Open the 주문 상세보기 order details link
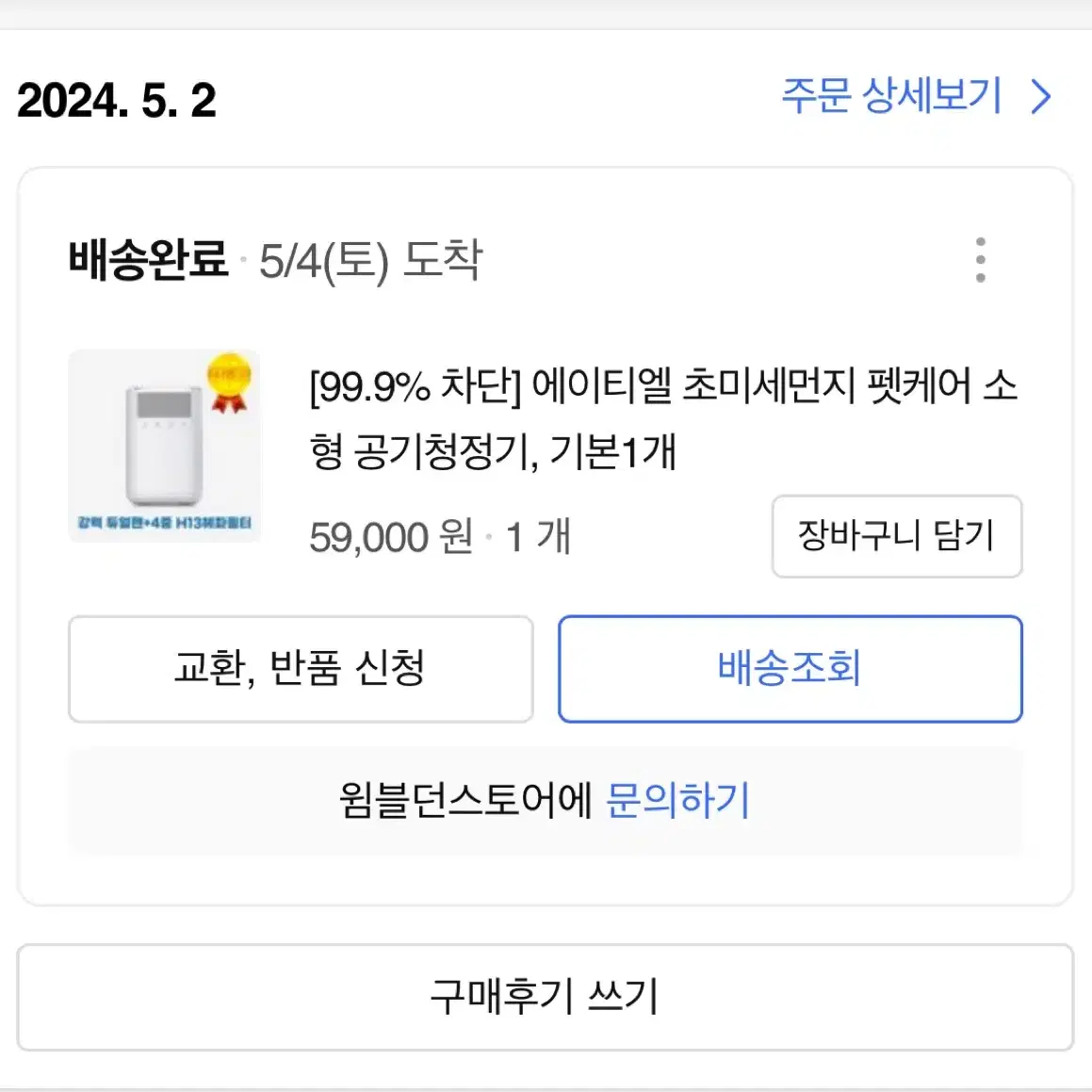 click(x=891, y=95)
